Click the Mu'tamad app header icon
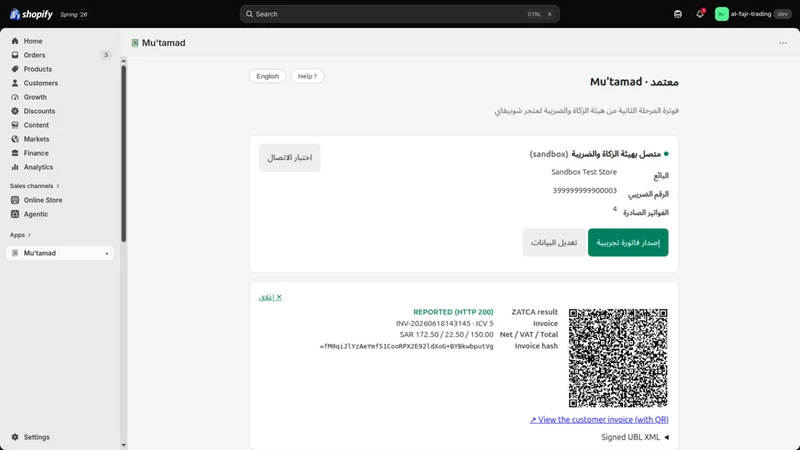Image resolution: width=800 pixels, height=450 pixels. (135, 43)
